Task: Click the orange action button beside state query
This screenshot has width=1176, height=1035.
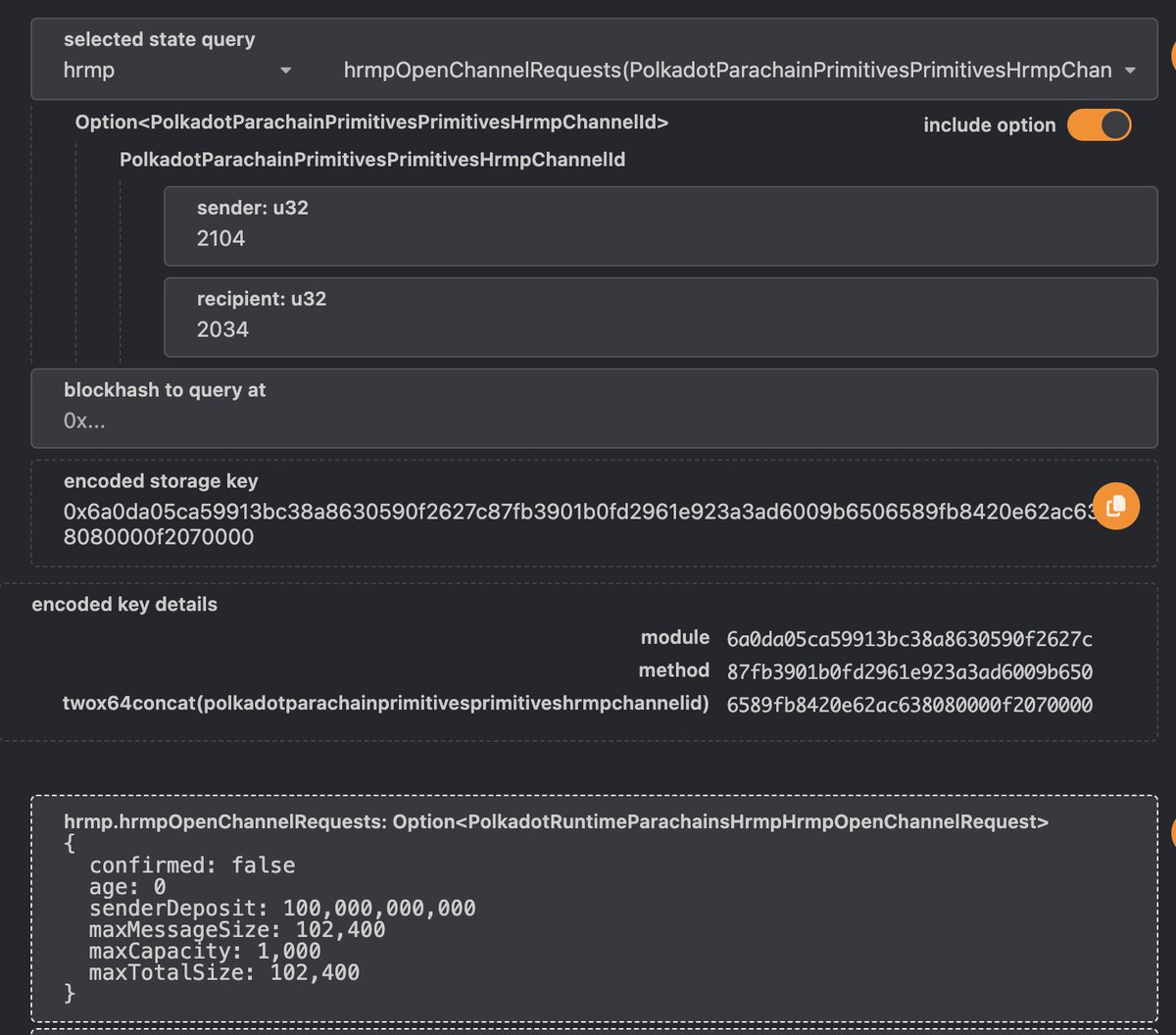Action: 1172,56
